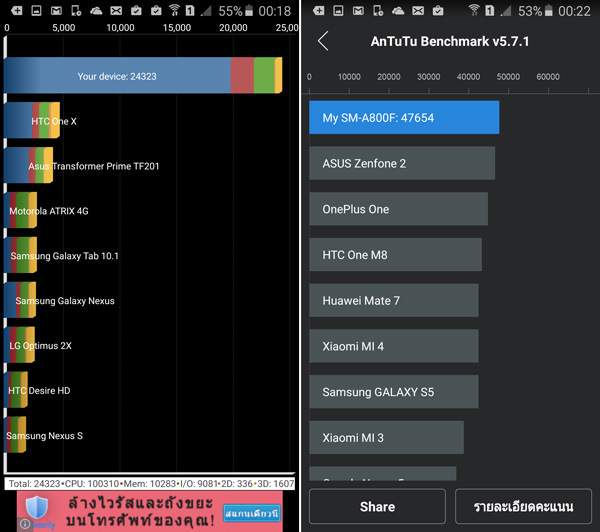Screen dimensions: 600x532
Task: Tap the cloud notification icon on Quadrant screen
Action: tap(96, 11)
